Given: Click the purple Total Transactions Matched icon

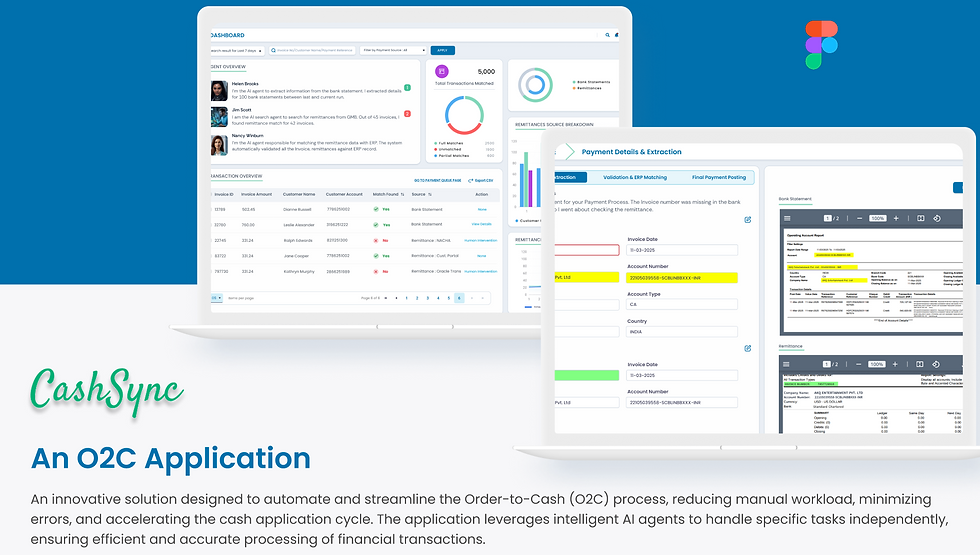Looking at the screenshot, I should coord(442,71).
